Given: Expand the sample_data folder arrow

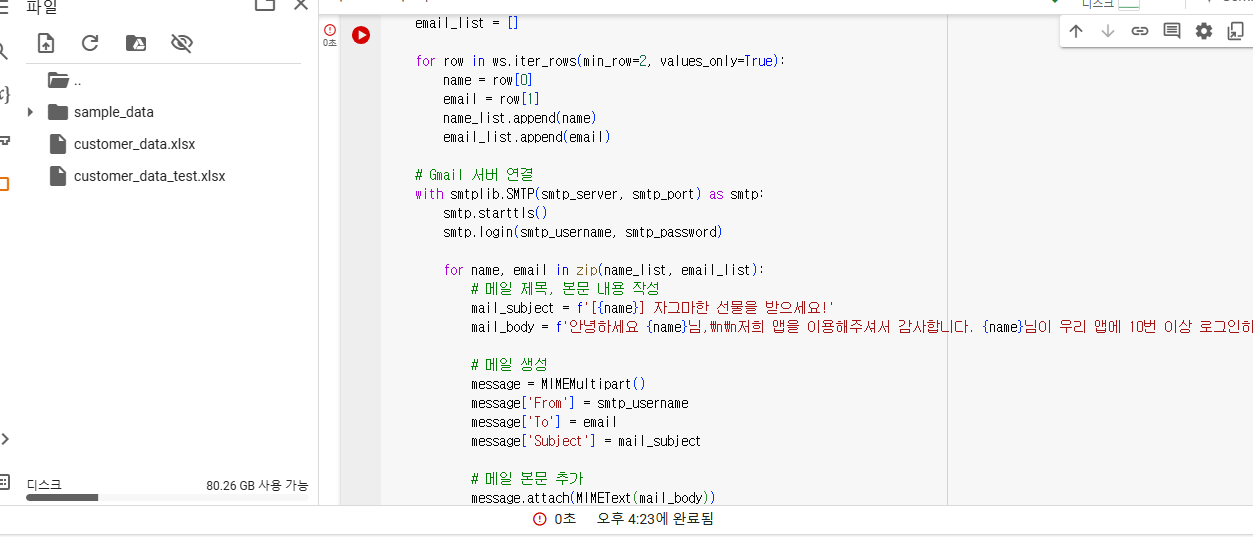Looking at the screenshot, I should coord(30,112).
